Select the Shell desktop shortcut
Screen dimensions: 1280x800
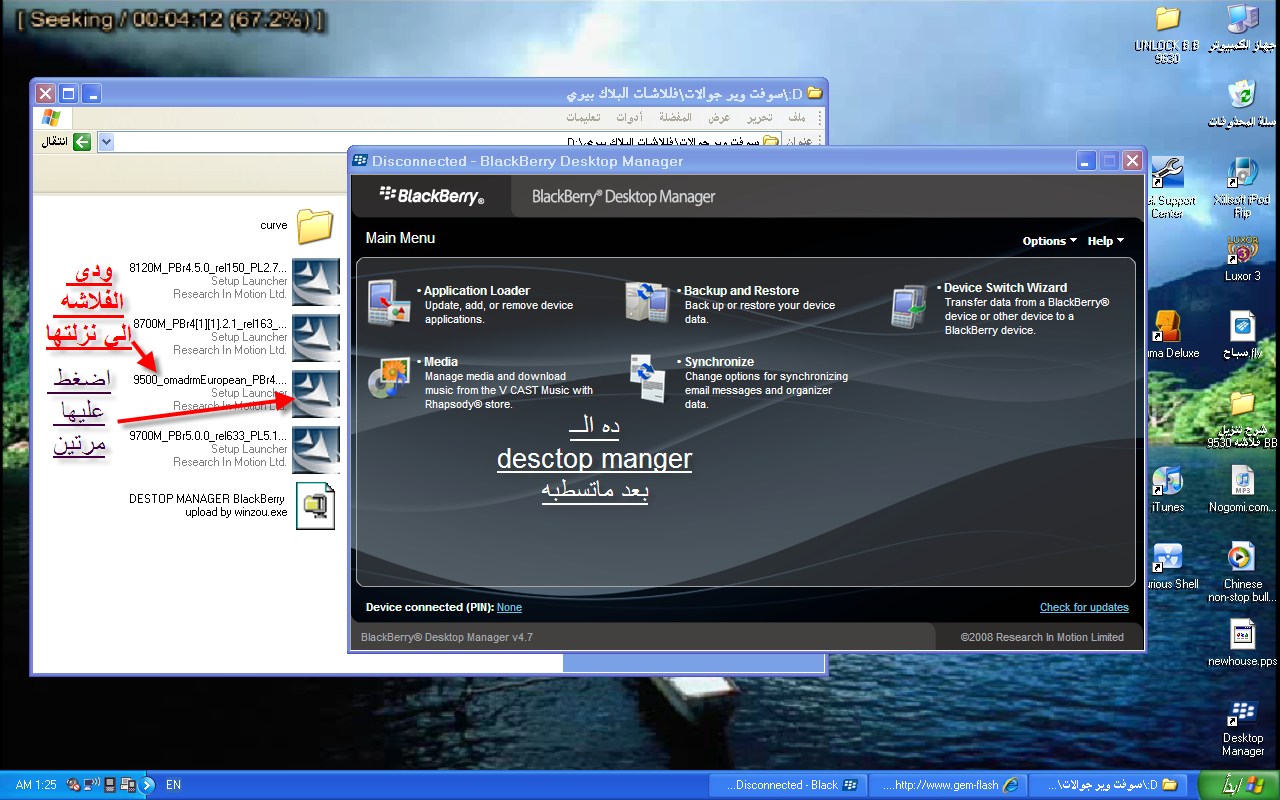pyautogui.click(x=1166, y=557)
